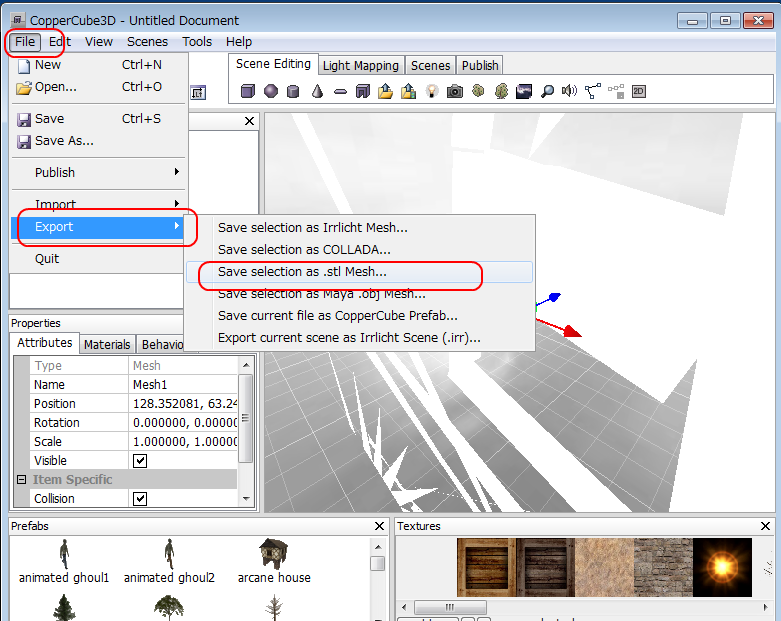This screenshot has width=781, height=621.
Task: Collapse the Item Specific section
Action: point(21,480)
